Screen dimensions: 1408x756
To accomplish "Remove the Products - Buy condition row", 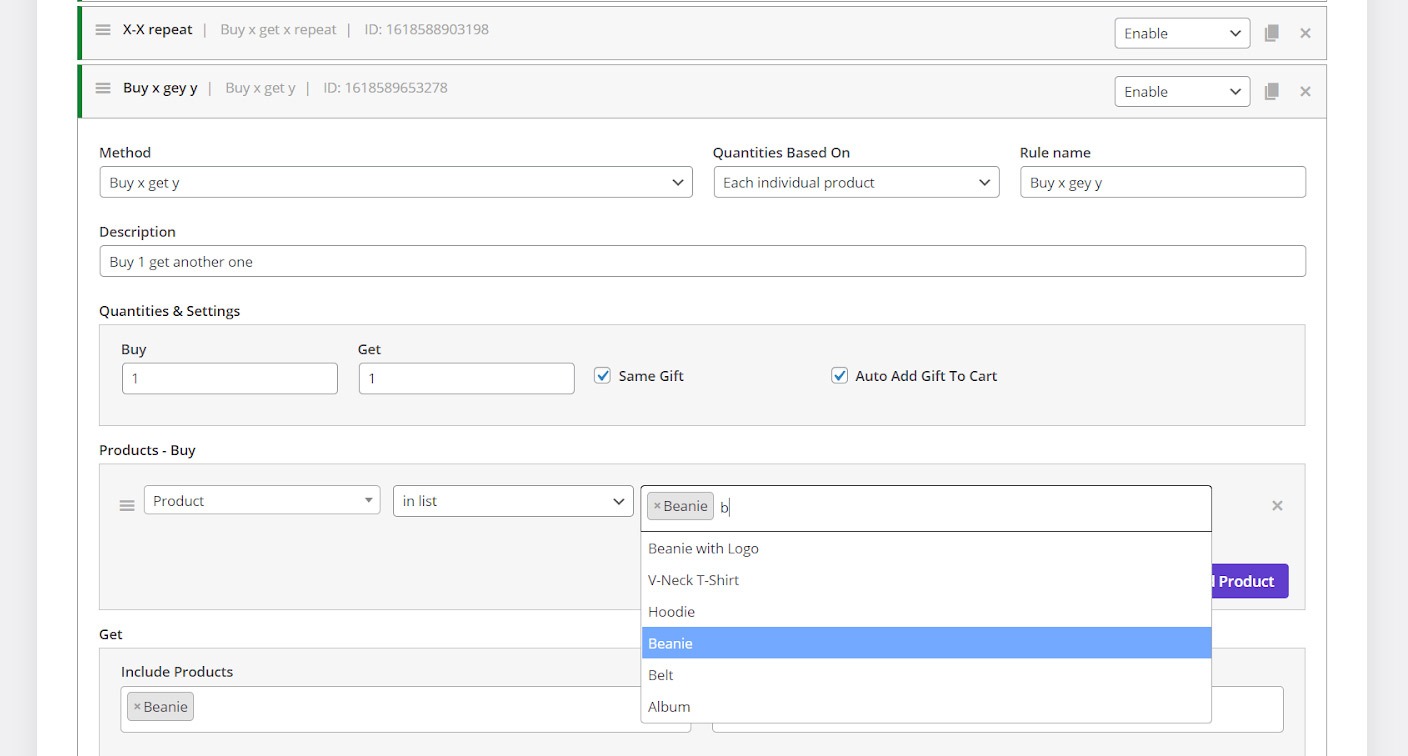I will pos(1277,505).
